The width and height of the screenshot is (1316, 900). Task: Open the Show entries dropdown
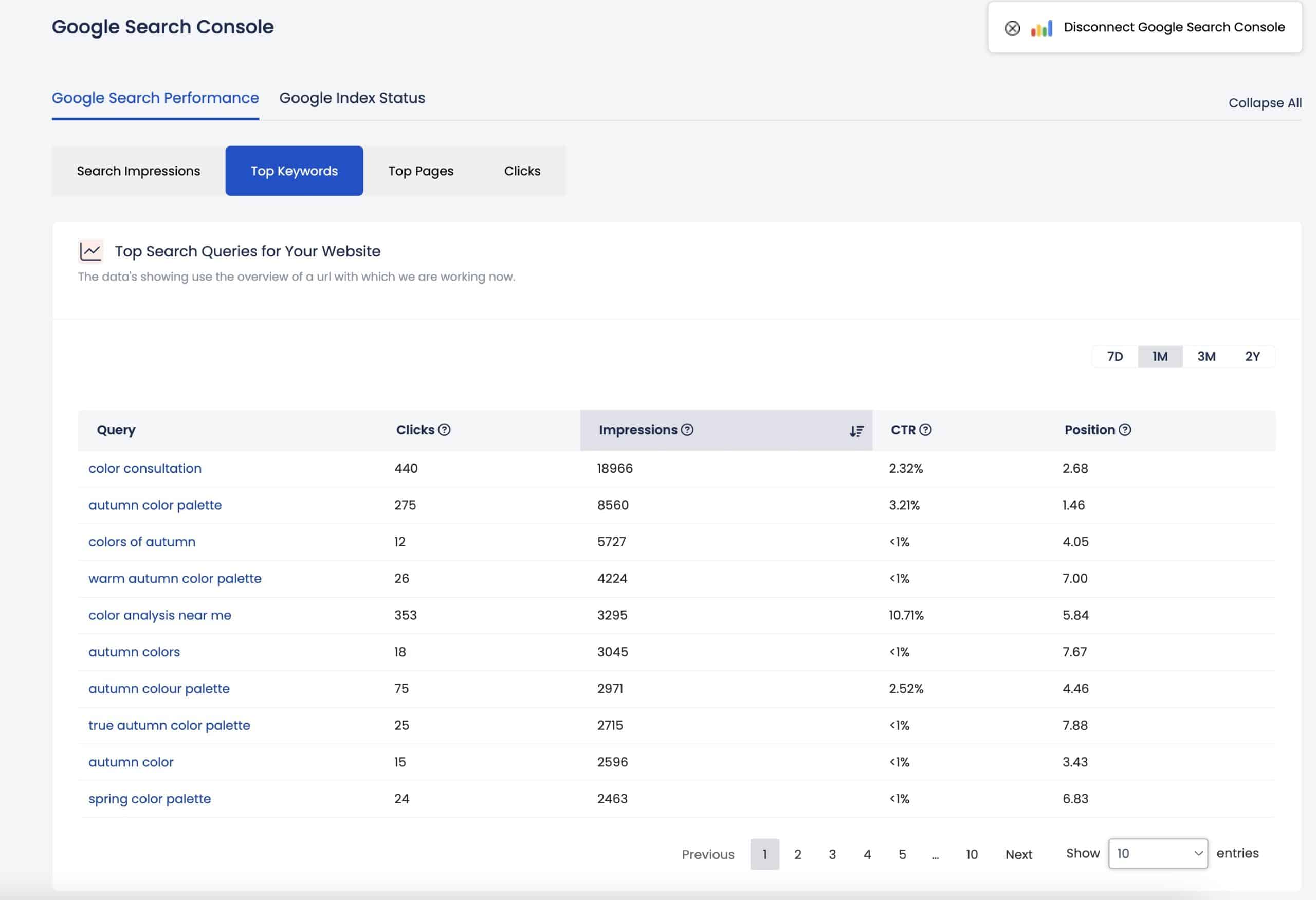(1158, 854)
